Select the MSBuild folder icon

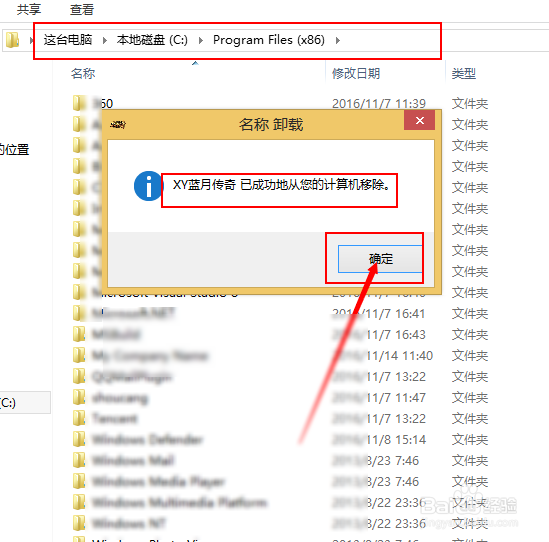(x=79, y=334)
